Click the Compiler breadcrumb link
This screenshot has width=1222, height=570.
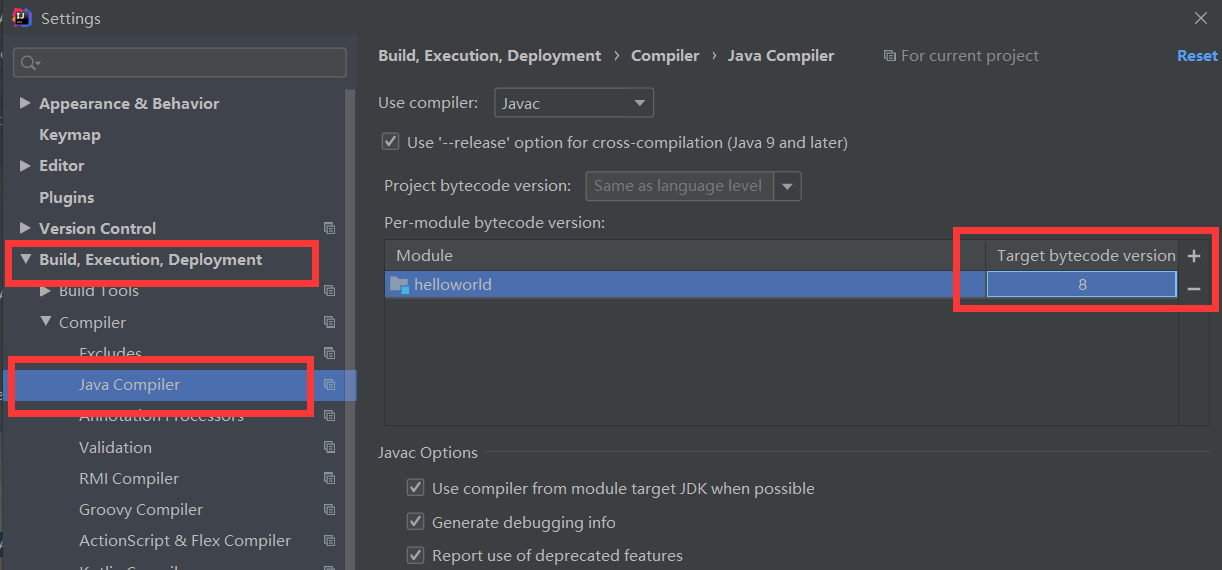(665, 56)
